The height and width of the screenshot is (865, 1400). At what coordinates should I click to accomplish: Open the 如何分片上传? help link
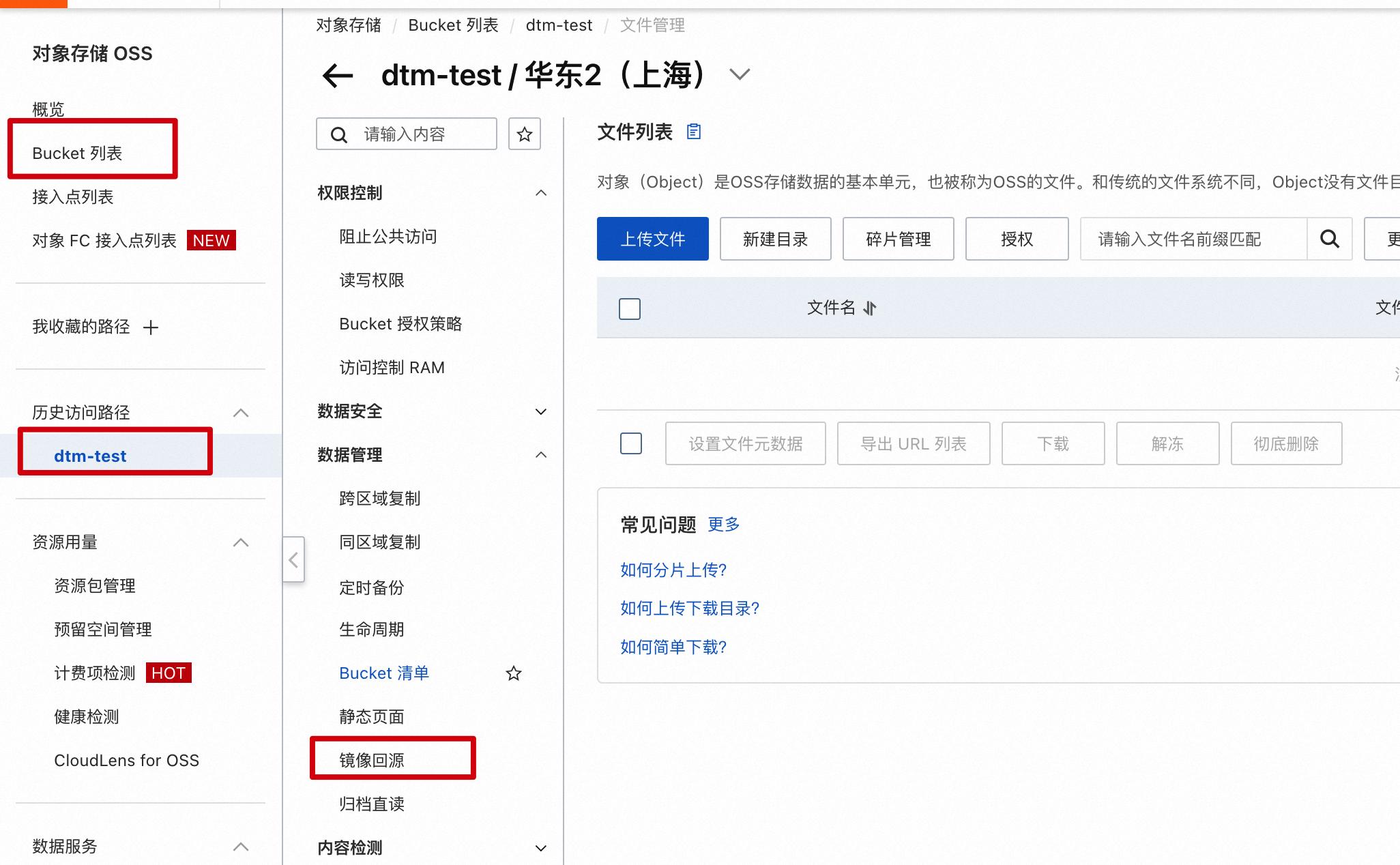(673, 570)
